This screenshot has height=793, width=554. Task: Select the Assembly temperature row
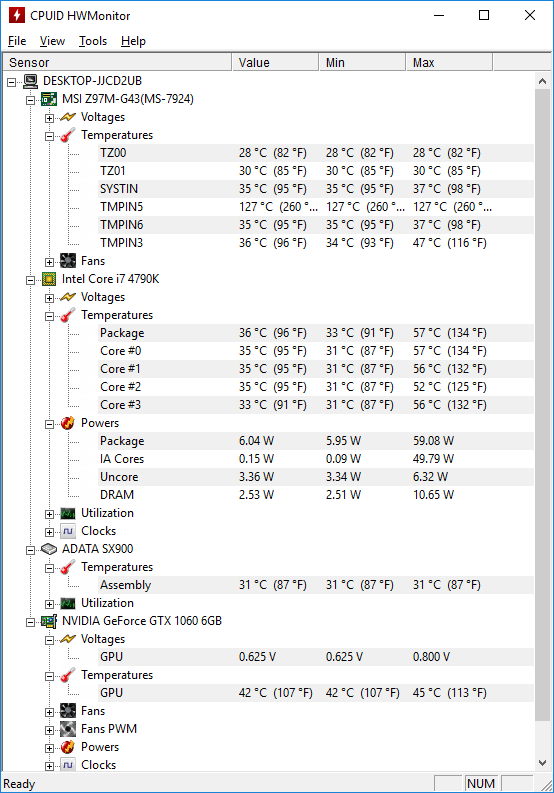pos(316,585)
